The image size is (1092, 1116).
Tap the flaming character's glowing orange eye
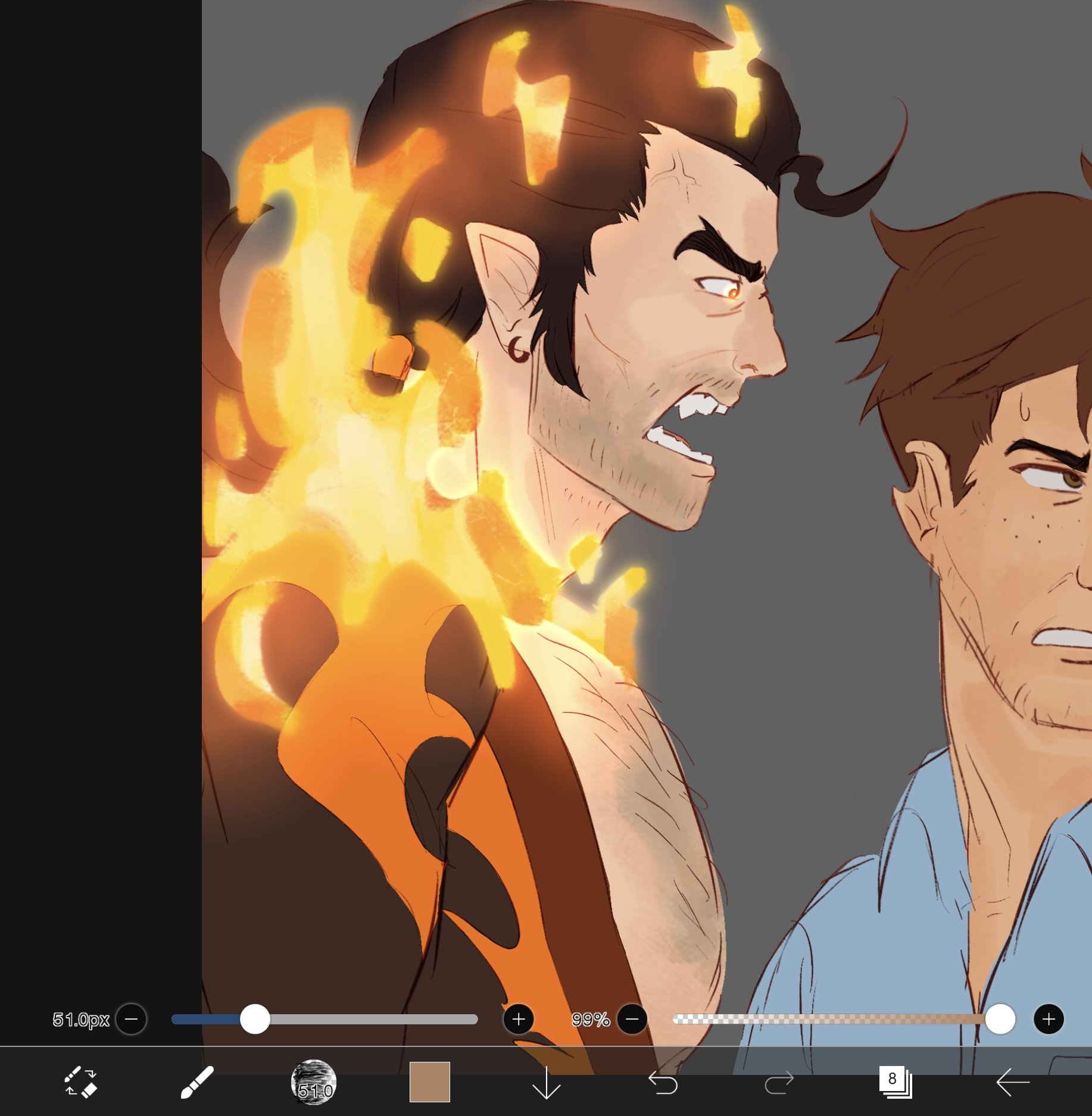pos(732,291)
